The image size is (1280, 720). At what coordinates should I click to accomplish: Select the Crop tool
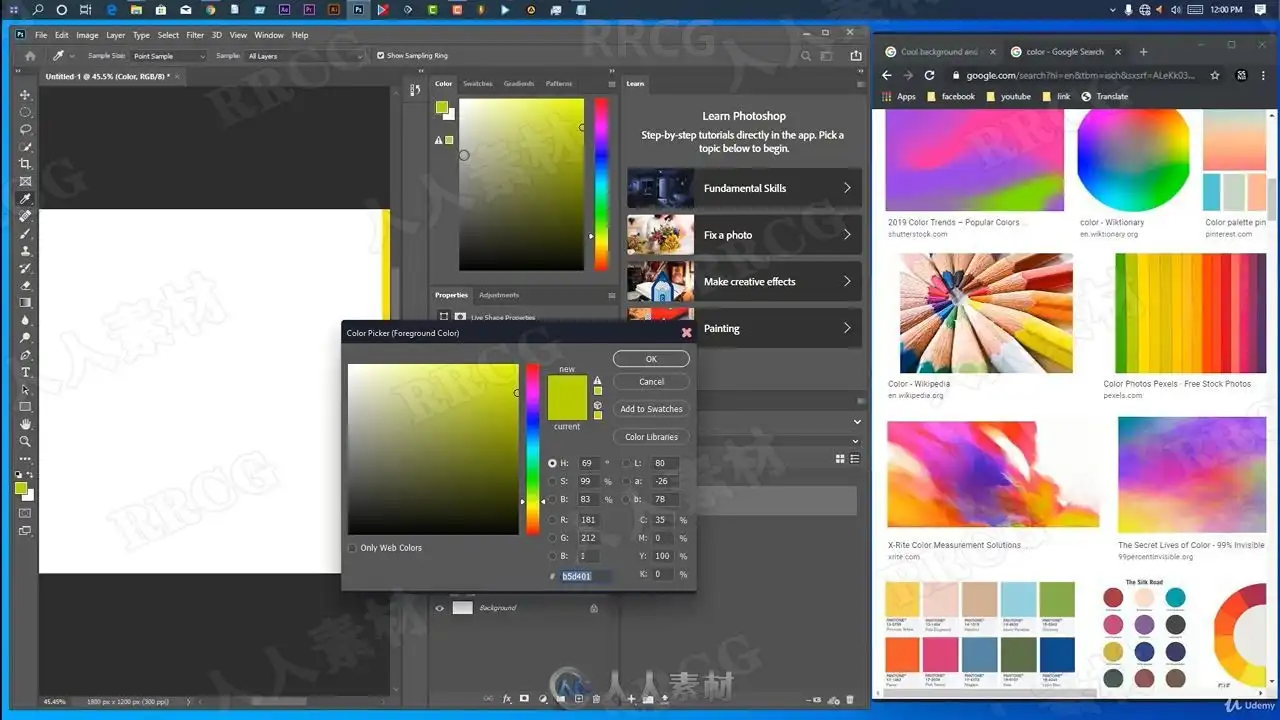pos(26,164)
